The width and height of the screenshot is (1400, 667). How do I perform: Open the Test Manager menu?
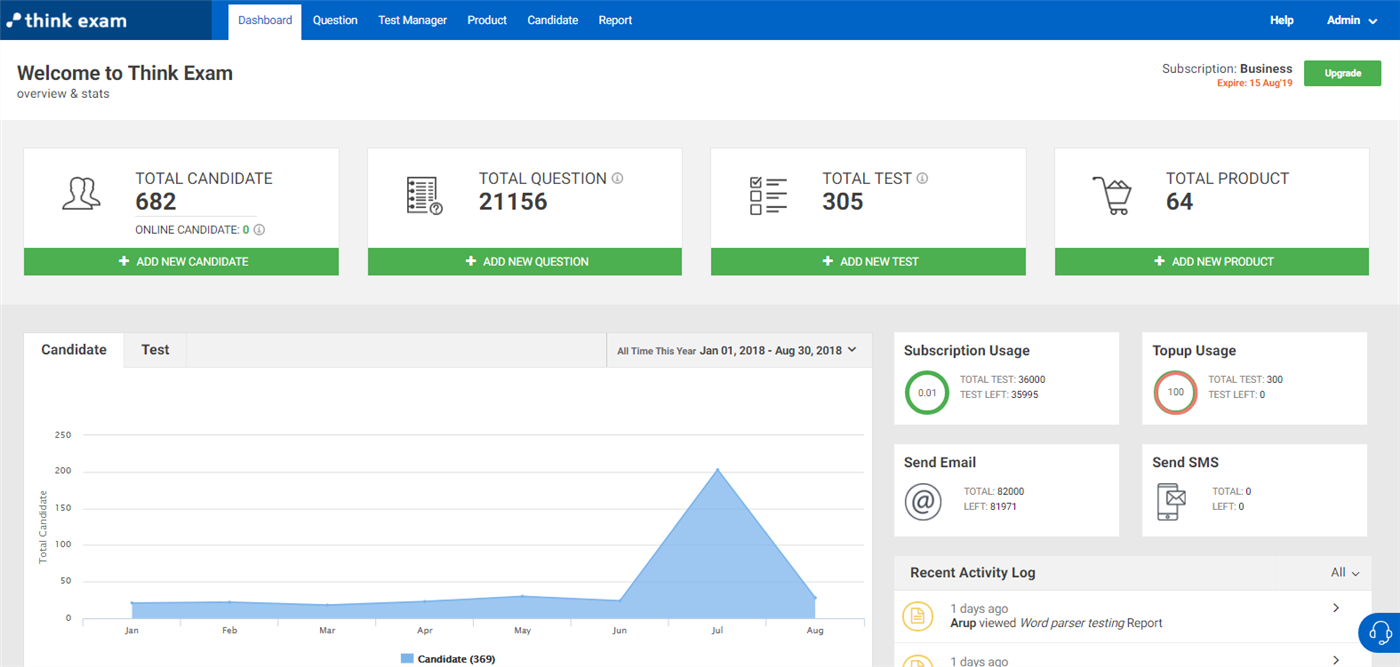click(412, 21)
